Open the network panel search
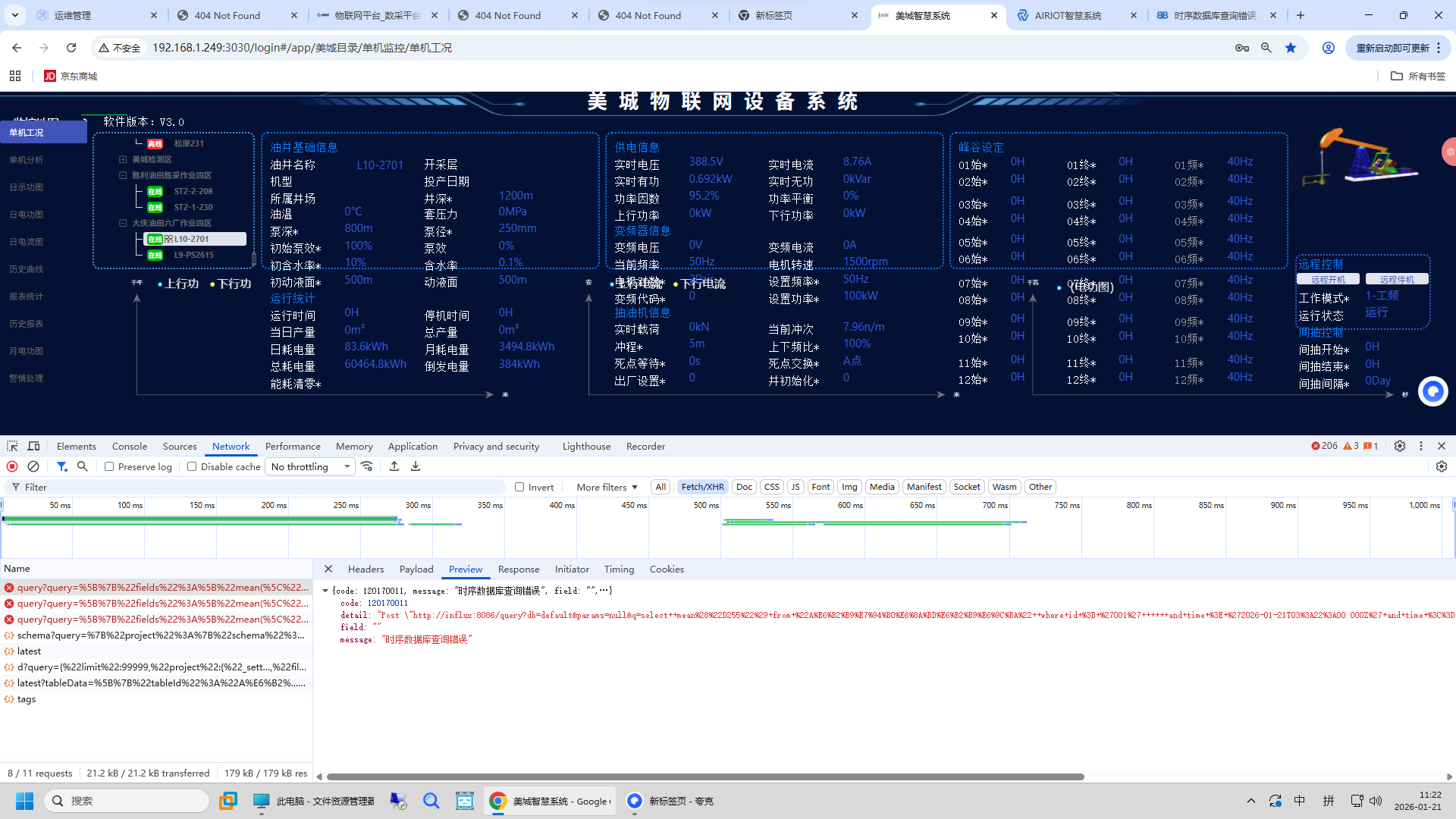 [83, 466]
